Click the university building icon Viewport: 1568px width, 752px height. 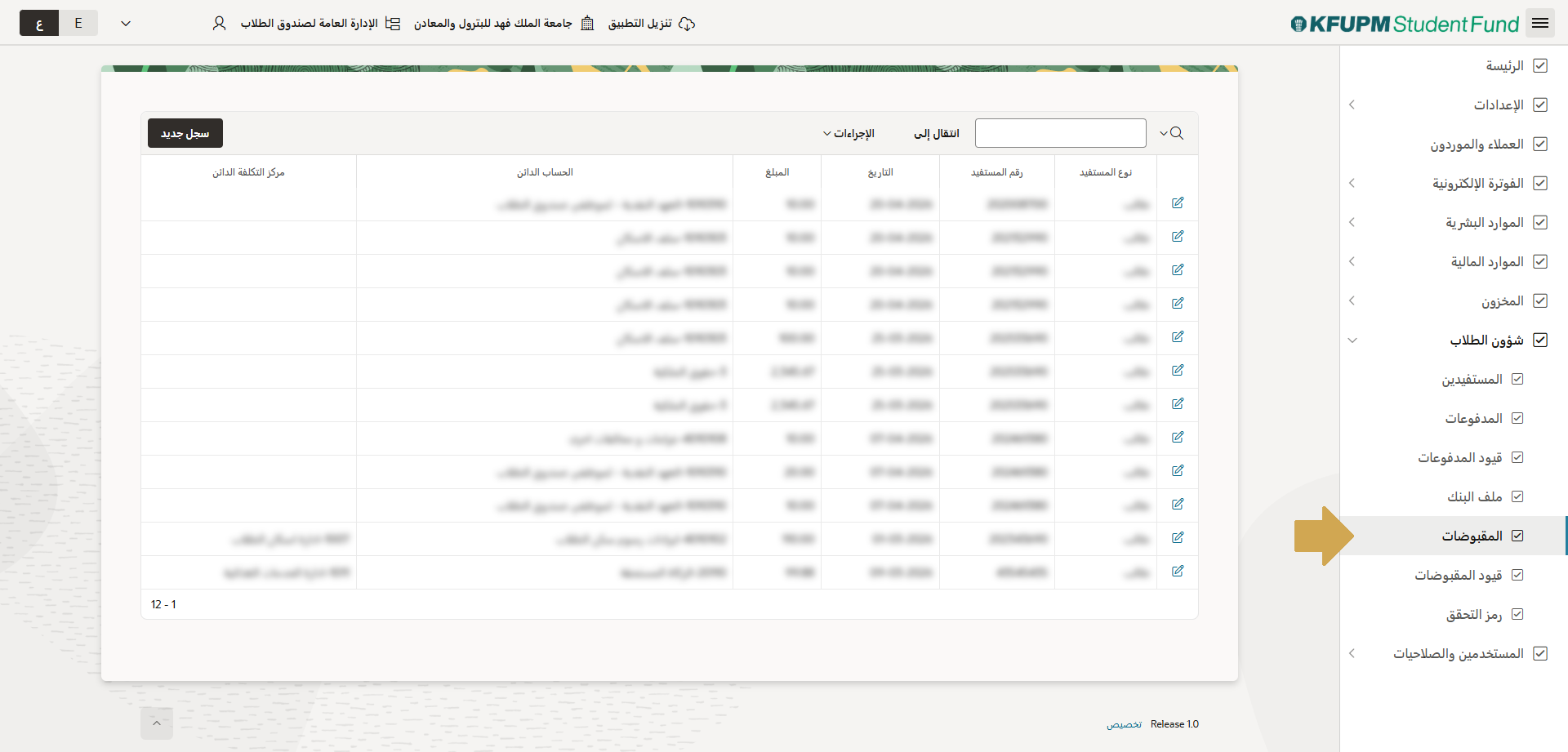click(587, 24)
